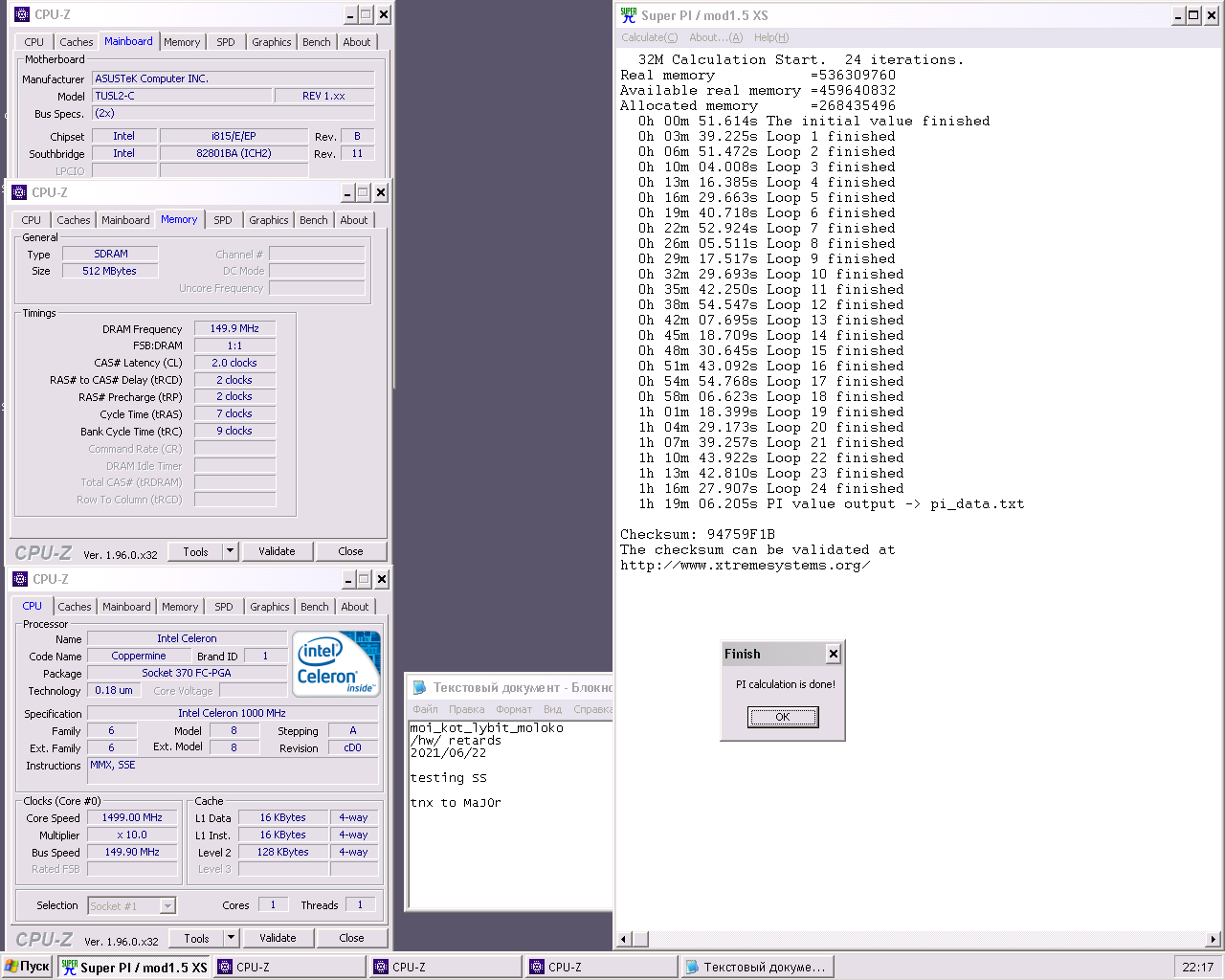Click DRAM Frequency value 149.9 MHz
The width and height of the screenshot is (1225, 980).
pyautogui.click(x=234, y=328)
